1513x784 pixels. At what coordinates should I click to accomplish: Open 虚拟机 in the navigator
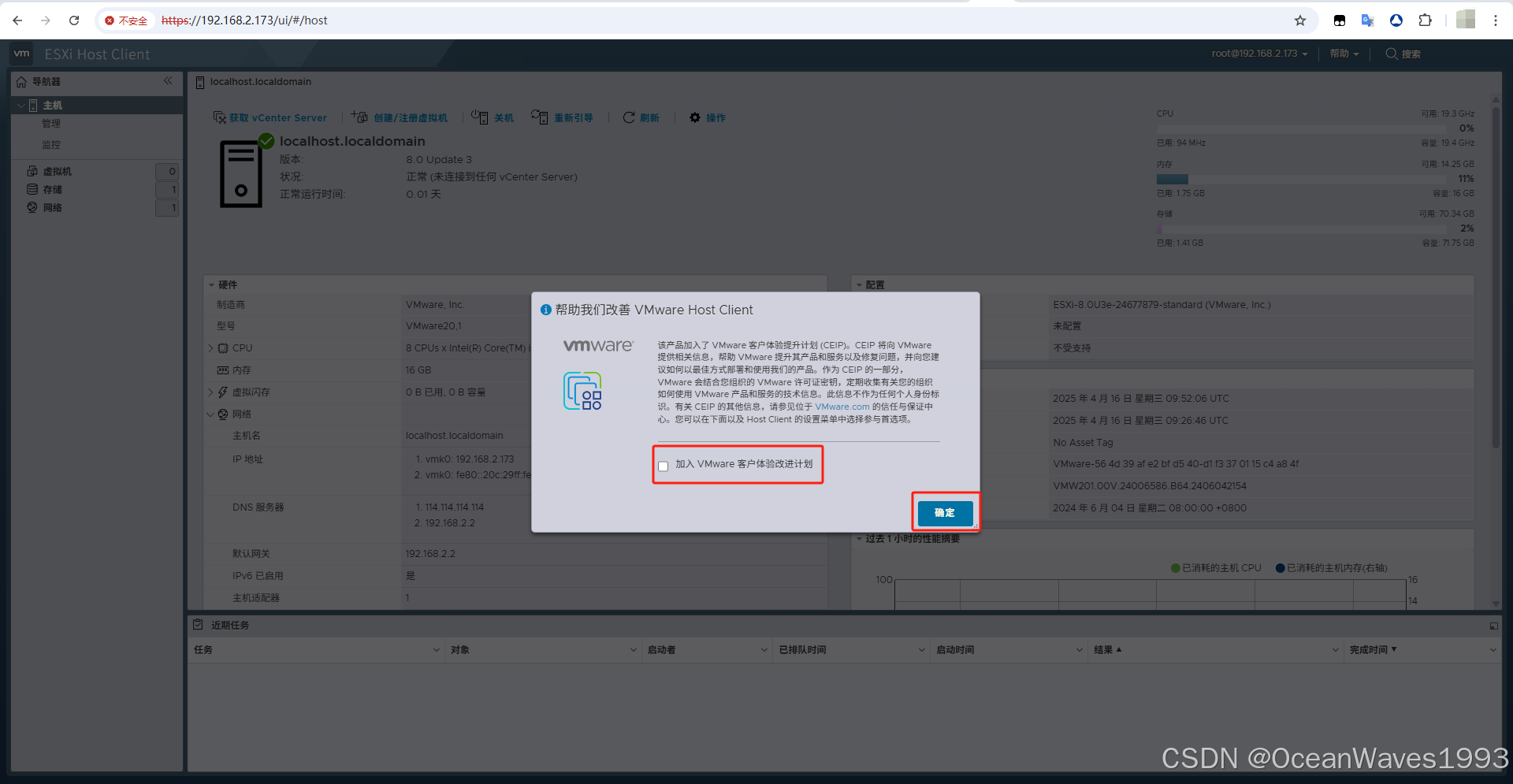57,171
